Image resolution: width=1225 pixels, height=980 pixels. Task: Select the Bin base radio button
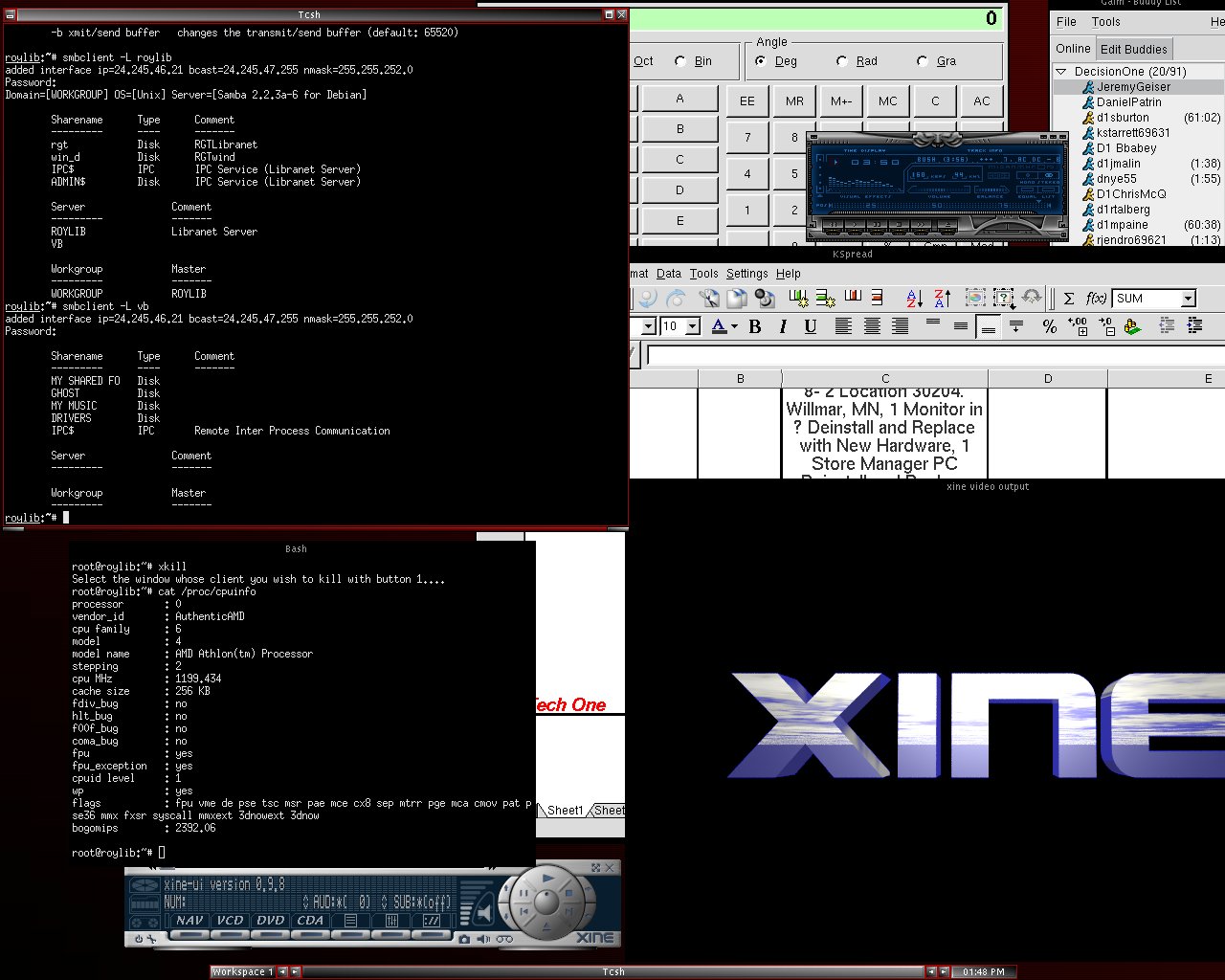tap(680, 61)
